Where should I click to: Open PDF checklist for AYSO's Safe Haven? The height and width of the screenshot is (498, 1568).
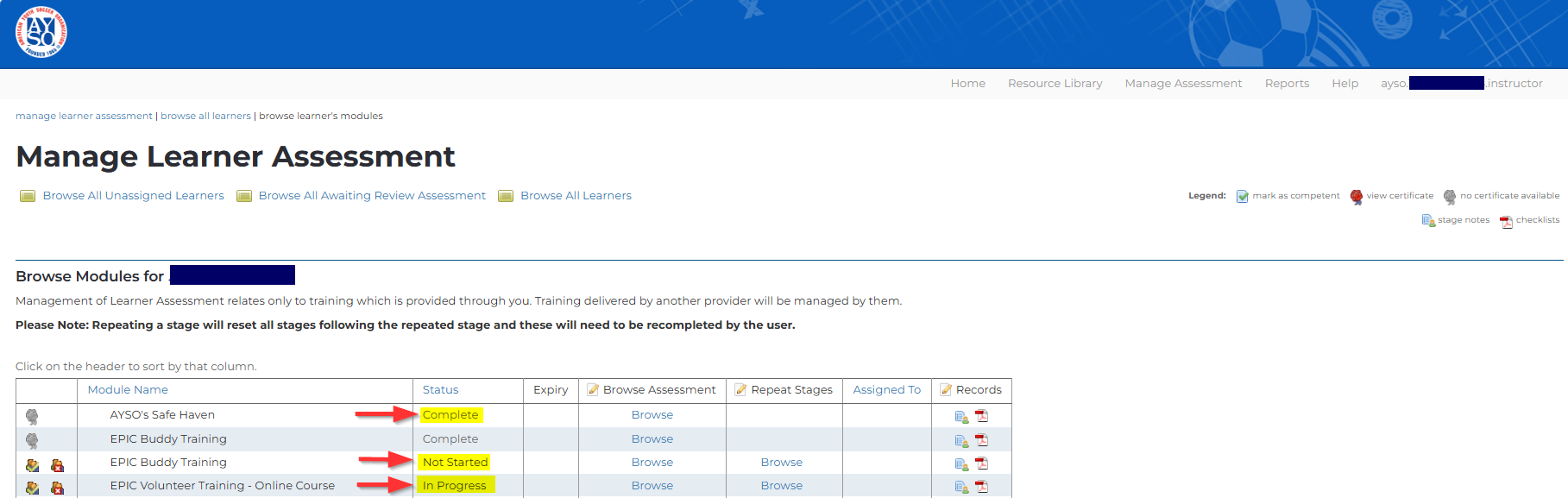(x=981, y=416)
